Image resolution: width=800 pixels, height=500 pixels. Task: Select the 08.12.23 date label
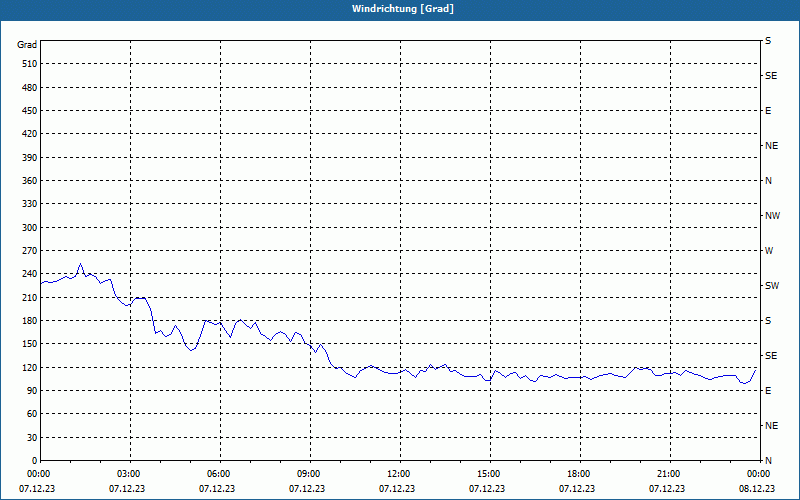point(757,488)
